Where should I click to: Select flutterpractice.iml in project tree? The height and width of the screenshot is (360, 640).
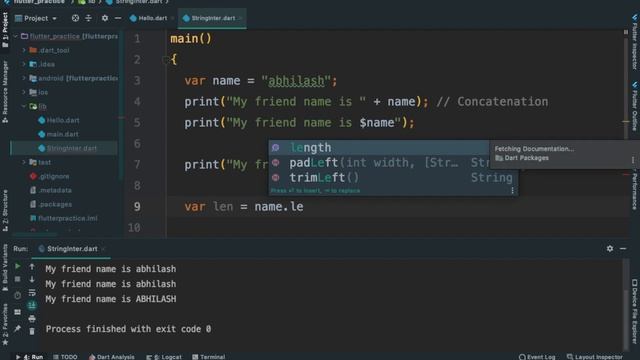point(67,218)
